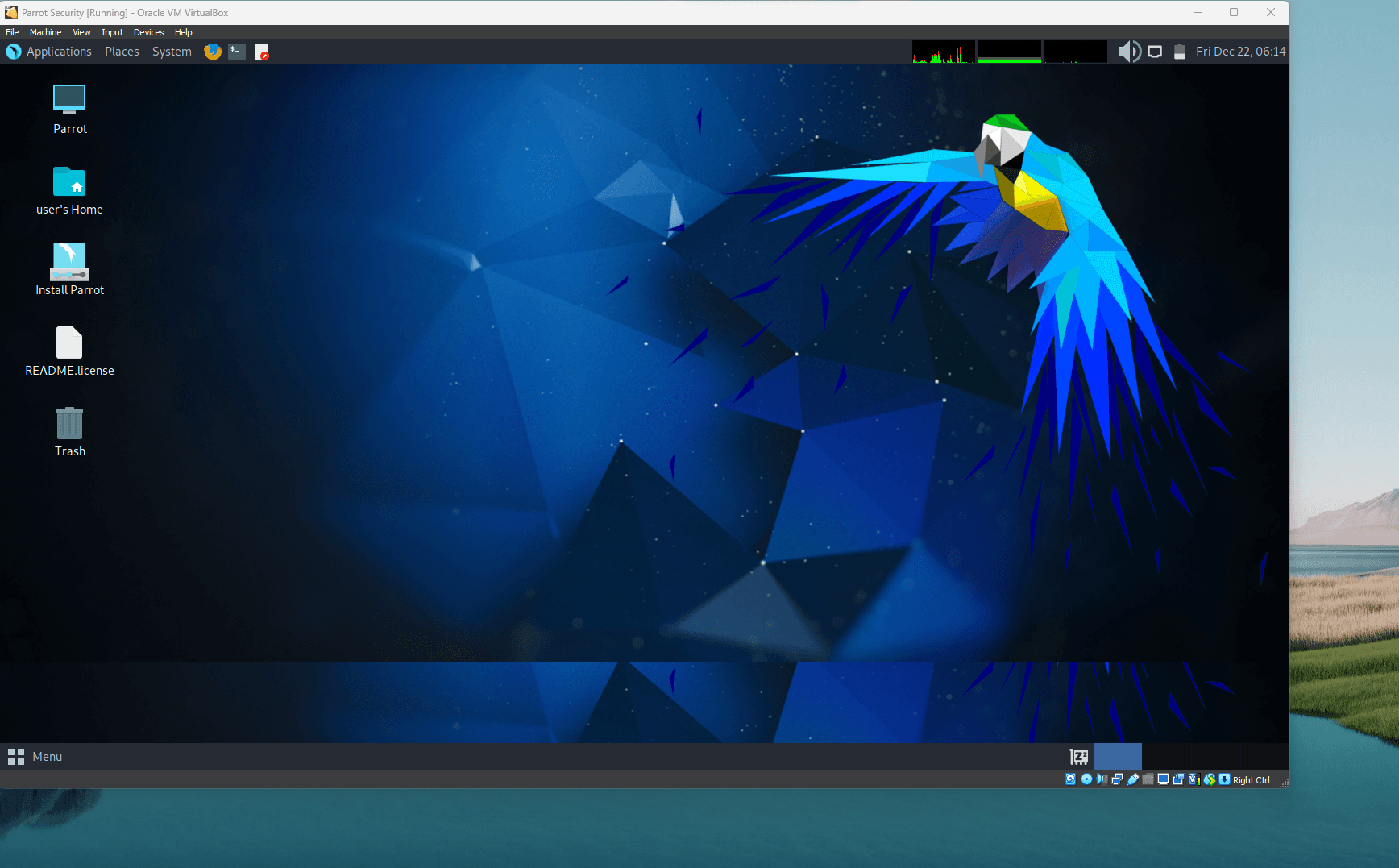Open the VirtualBox Input menu
This screenshot has height=868, width=1399.
pos(112,32)
